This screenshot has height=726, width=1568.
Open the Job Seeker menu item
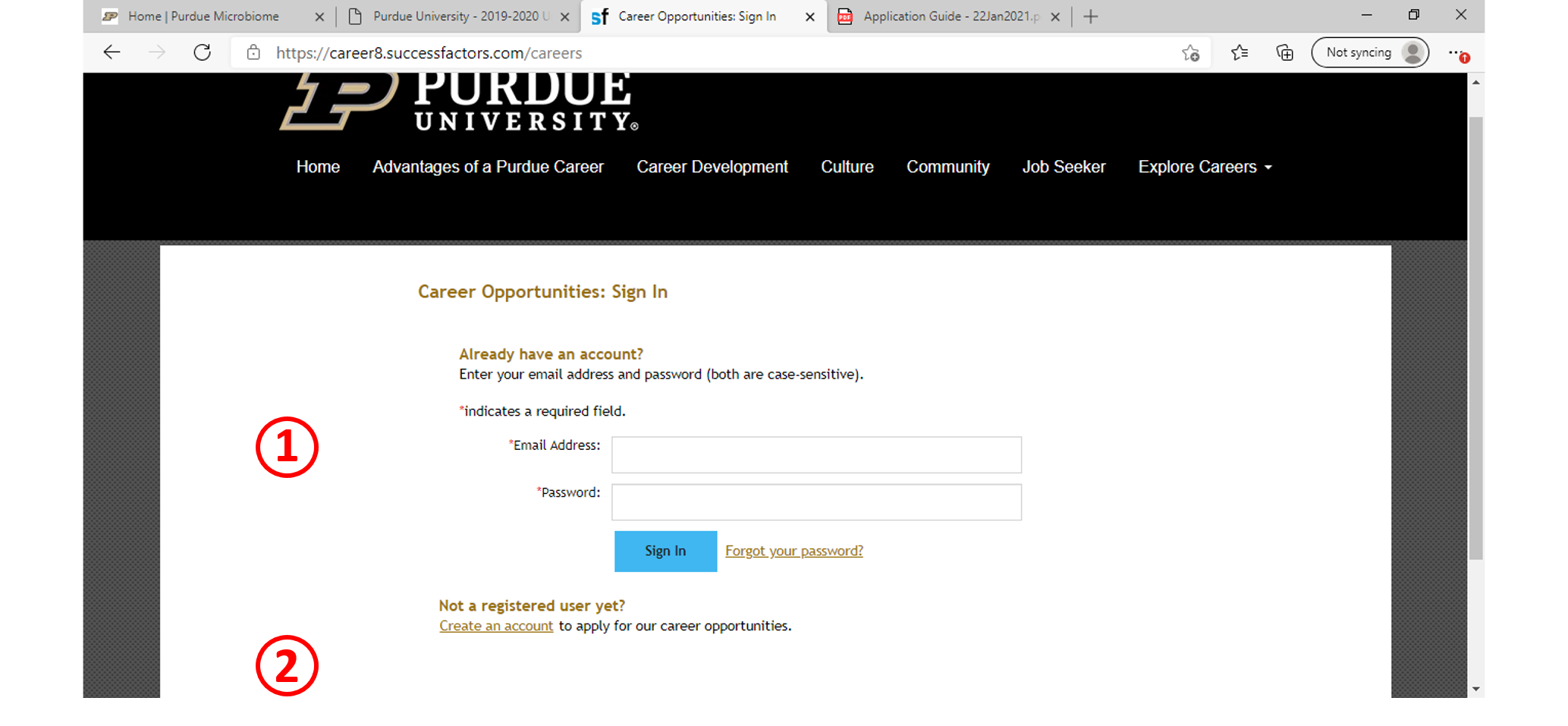pos(1064,167)
